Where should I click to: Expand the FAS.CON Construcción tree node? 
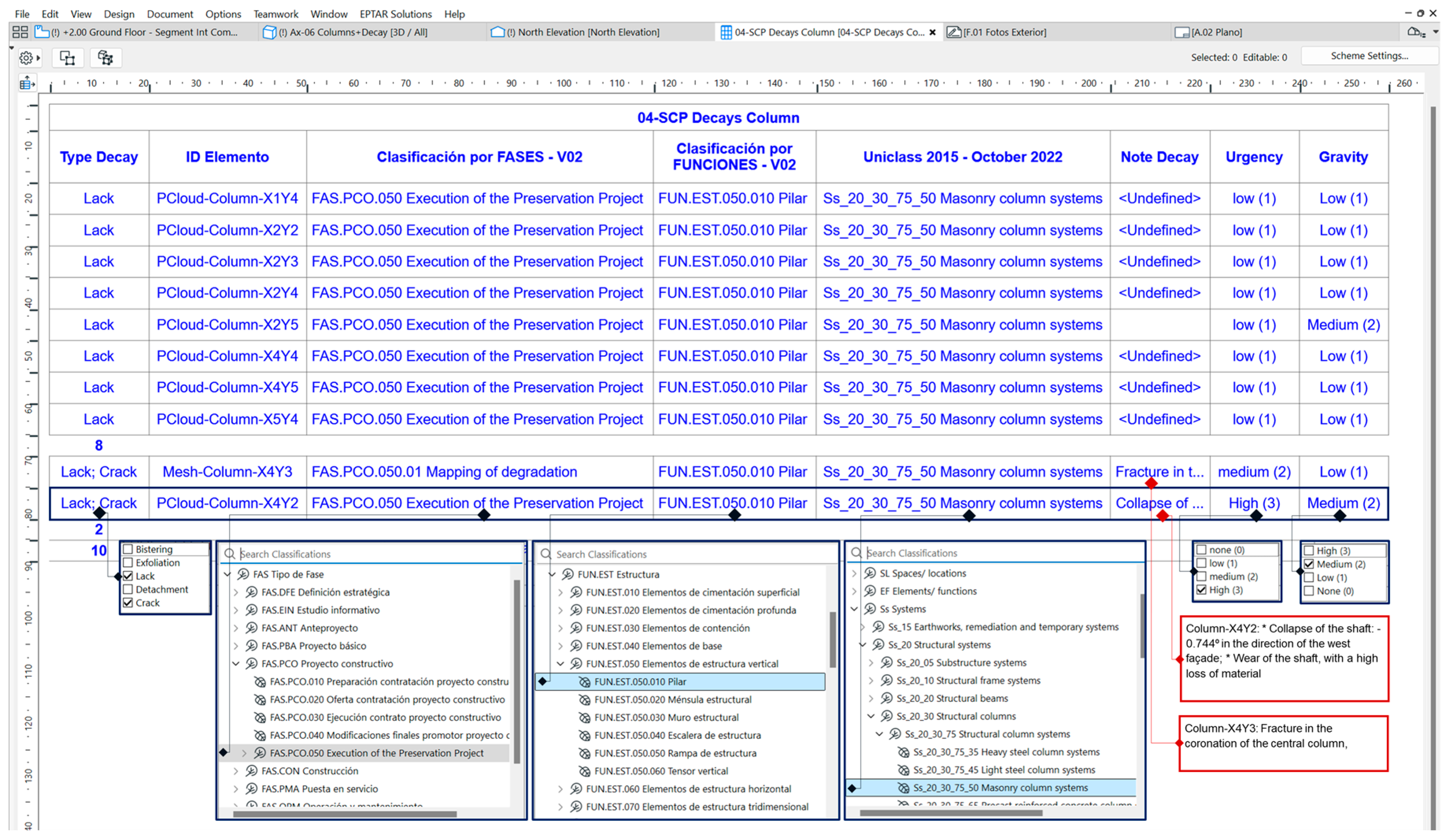click(x=236, y=771)
